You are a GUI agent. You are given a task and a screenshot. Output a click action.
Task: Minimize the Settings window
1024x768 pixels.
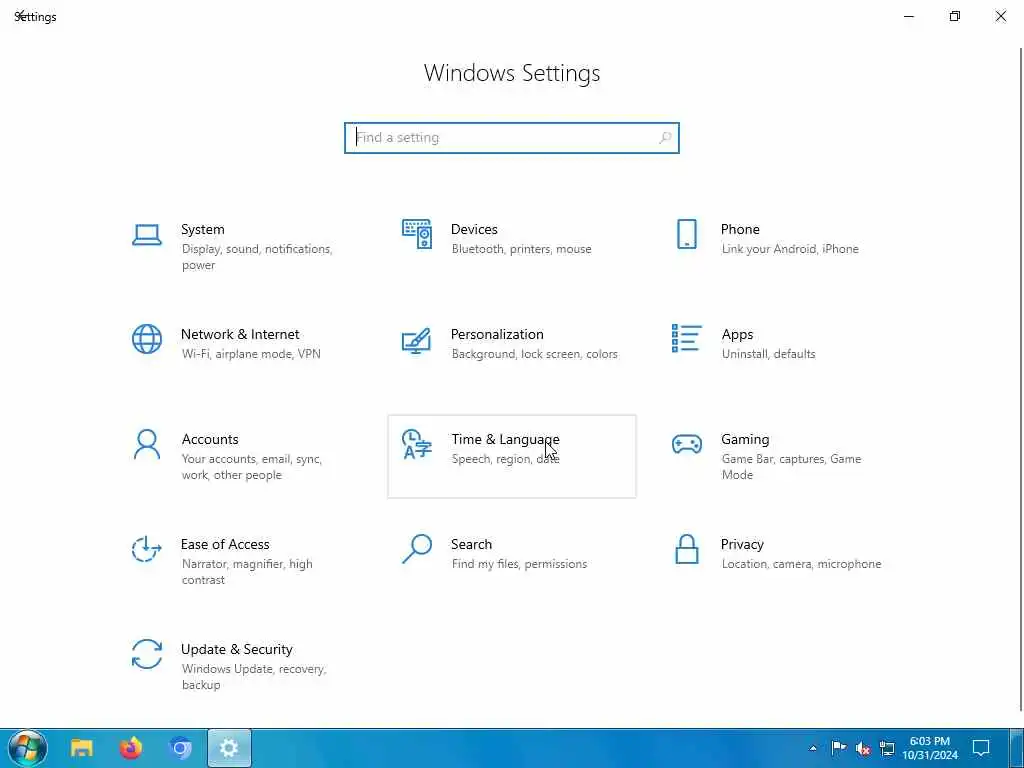pyautogui.click(x=908, y=16)
